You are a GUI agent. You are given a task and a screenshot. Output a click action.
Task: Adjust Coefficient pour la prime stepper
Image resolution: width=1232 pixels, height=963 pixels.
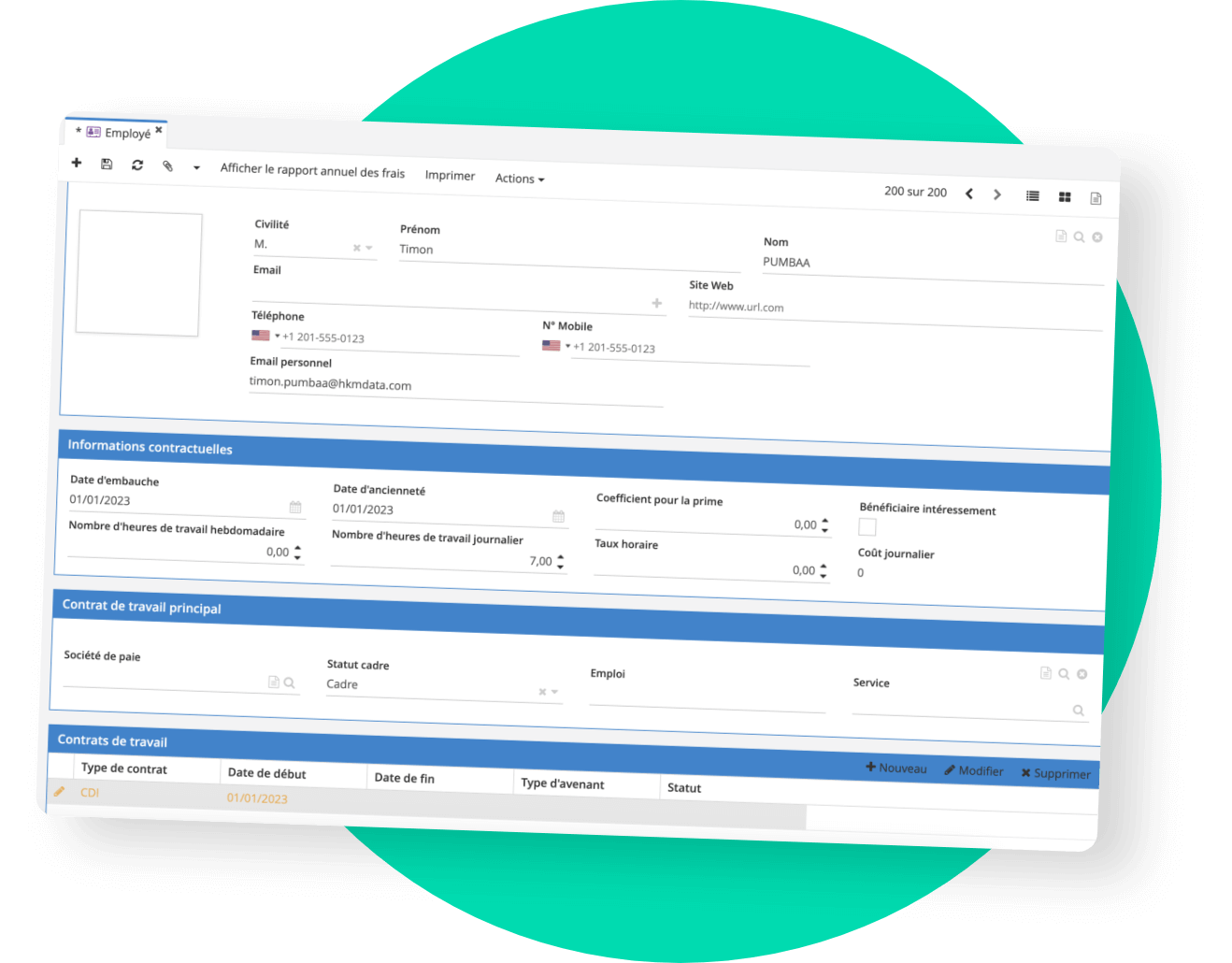pos(824,525)
